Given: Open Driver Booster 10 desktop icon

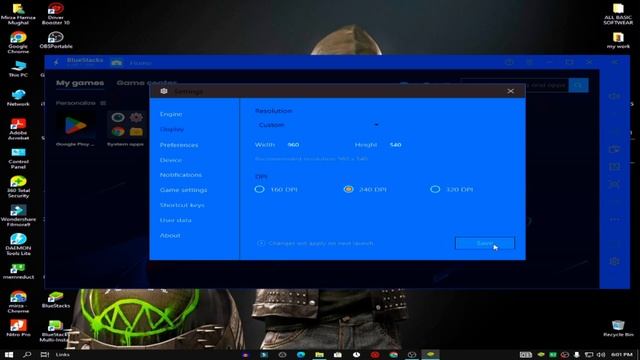Looking at the screenshot, I should [56, 13].
